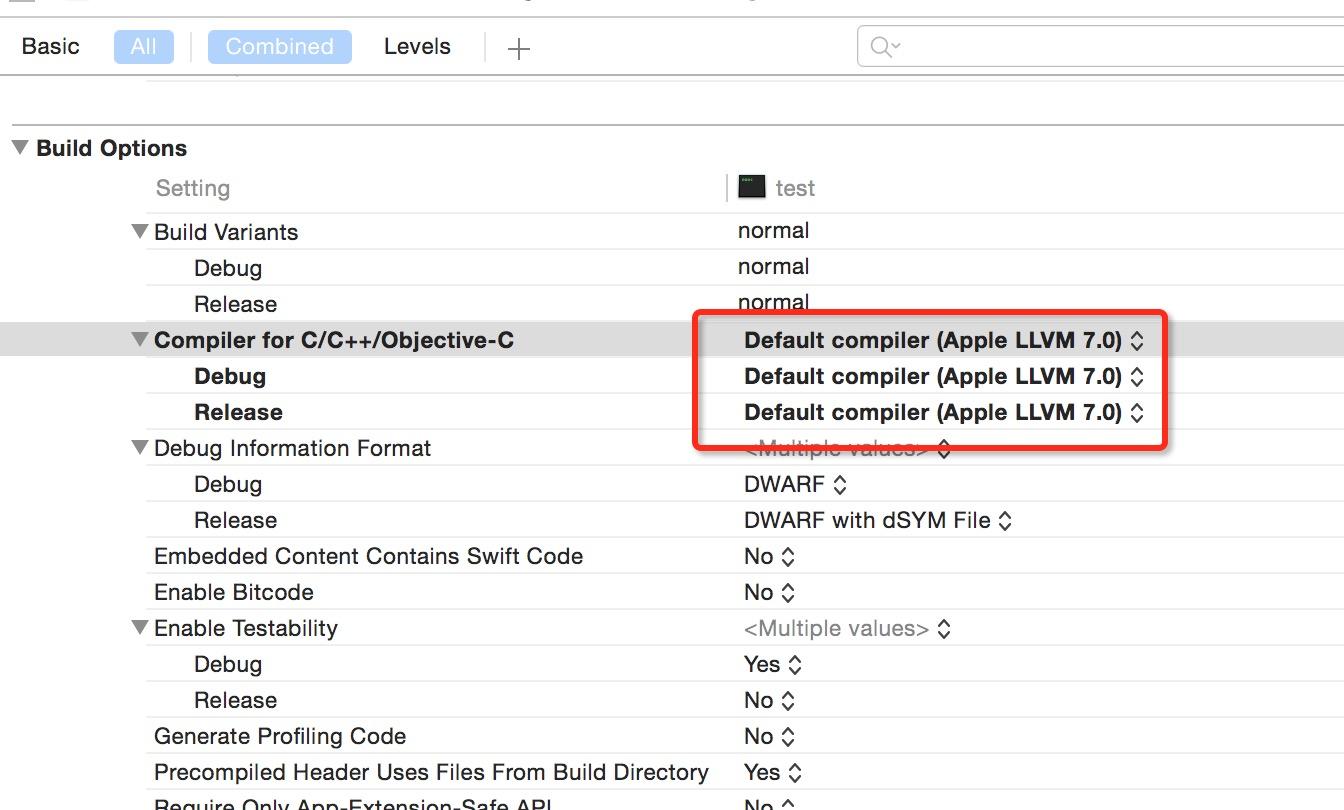
Task: Change Generate Profiling Code value
Action: (x=769, y=736)
